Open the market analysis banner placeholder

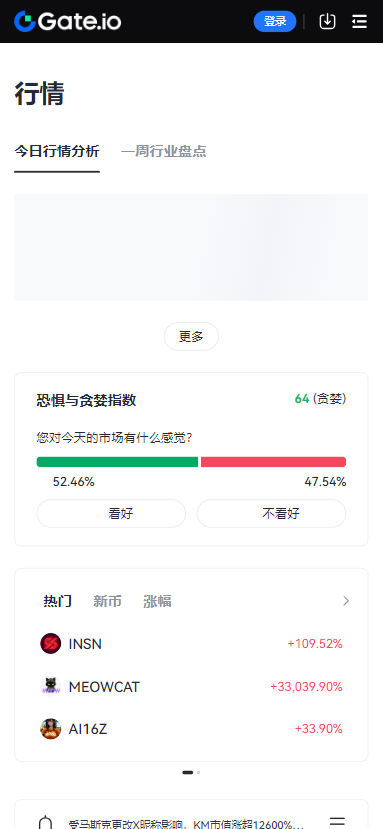(x=191, y=247)
